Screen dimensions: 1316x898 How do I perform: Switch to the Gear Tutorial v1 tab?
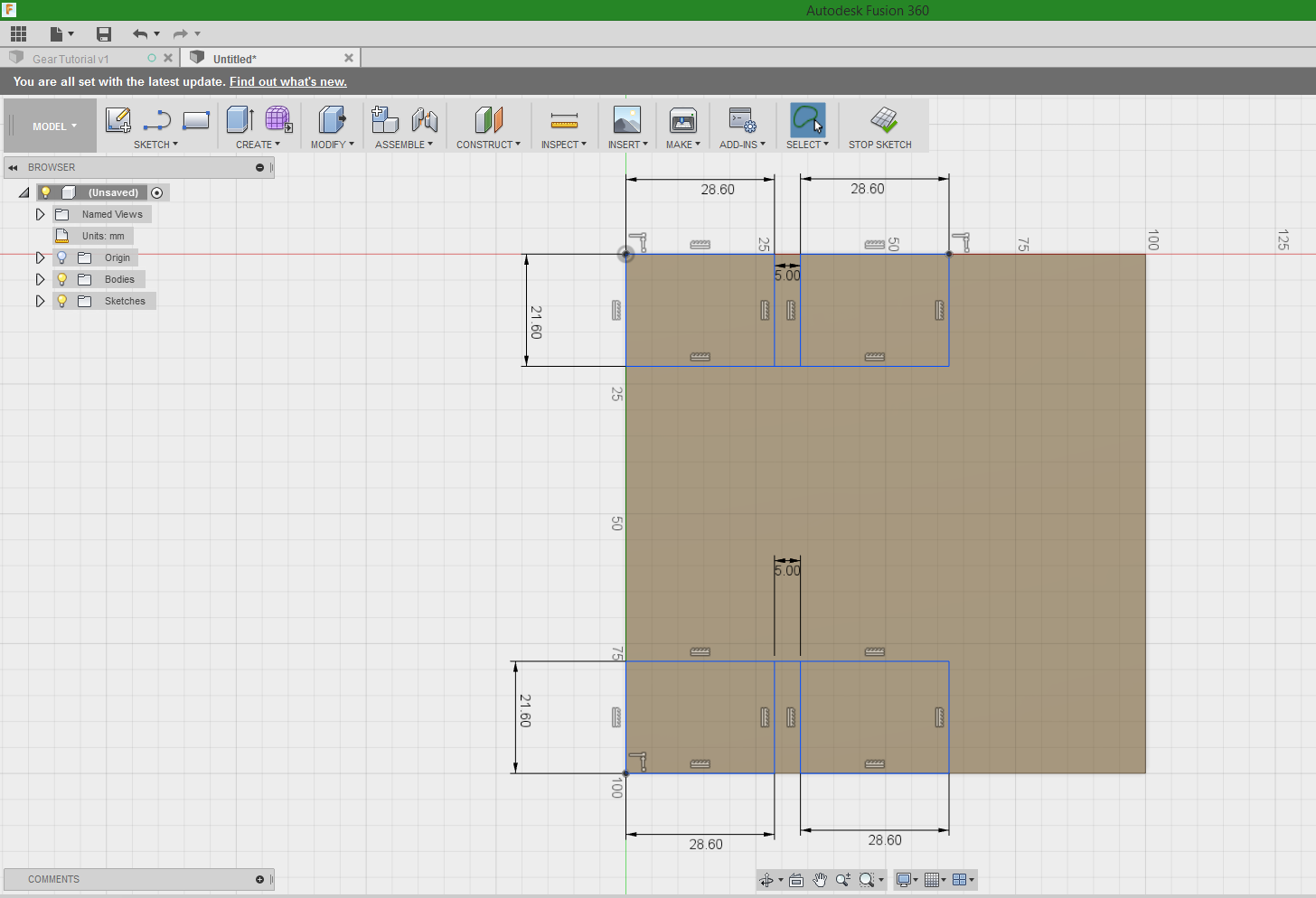pos(70,59)
